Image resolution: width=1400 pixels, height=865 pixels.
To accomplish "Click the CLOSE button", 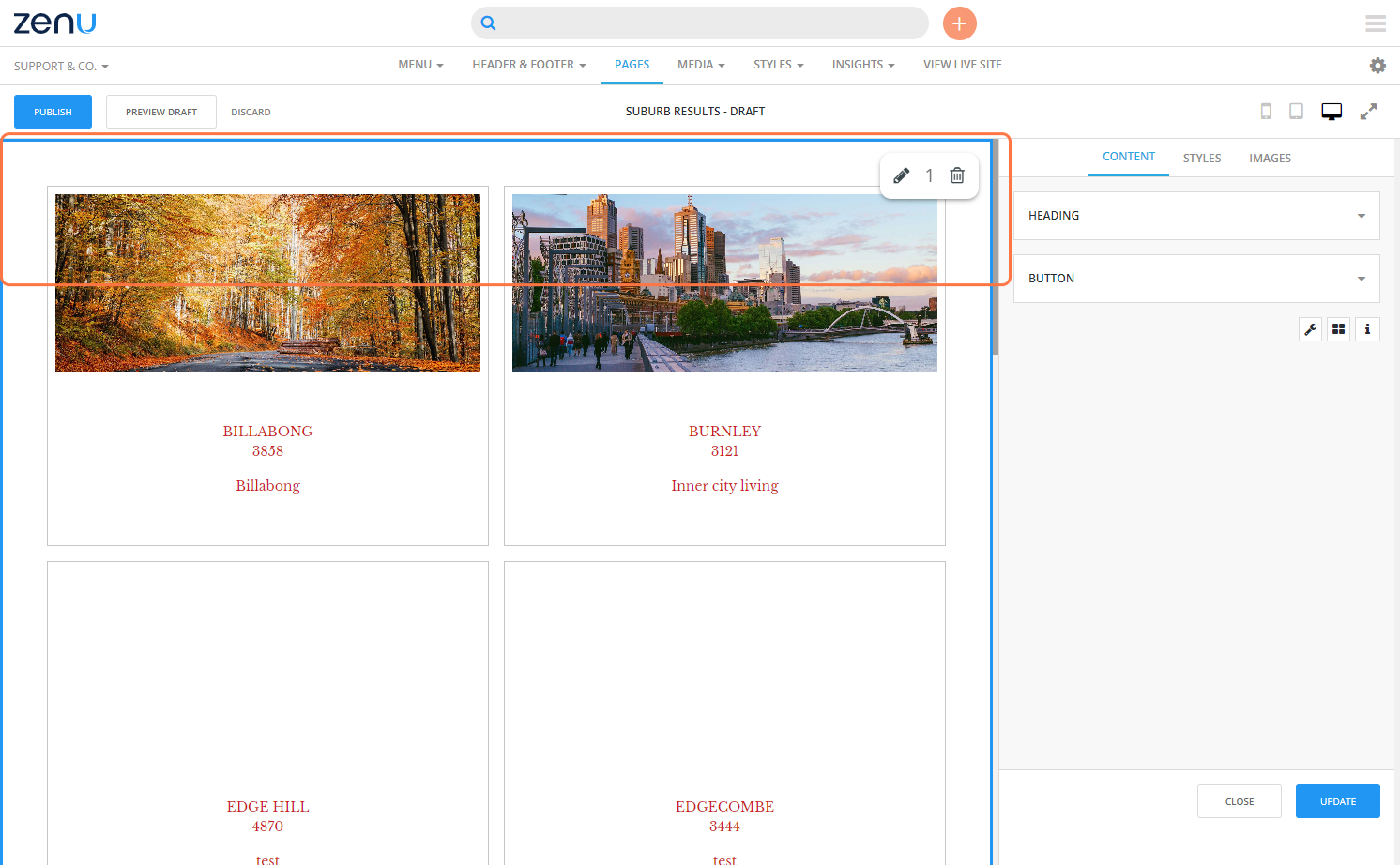I will point(1240,801).
